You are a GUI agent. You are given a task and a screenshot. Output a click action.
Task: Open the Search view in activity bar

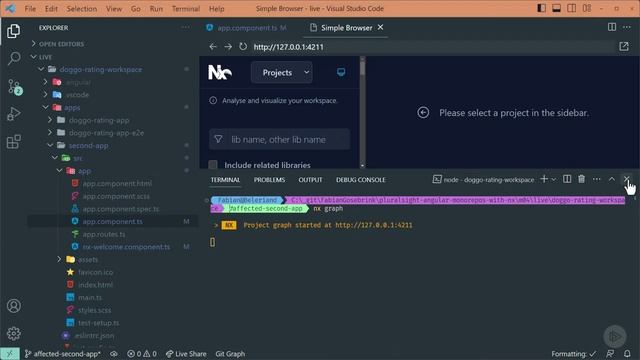click(13, 58)
